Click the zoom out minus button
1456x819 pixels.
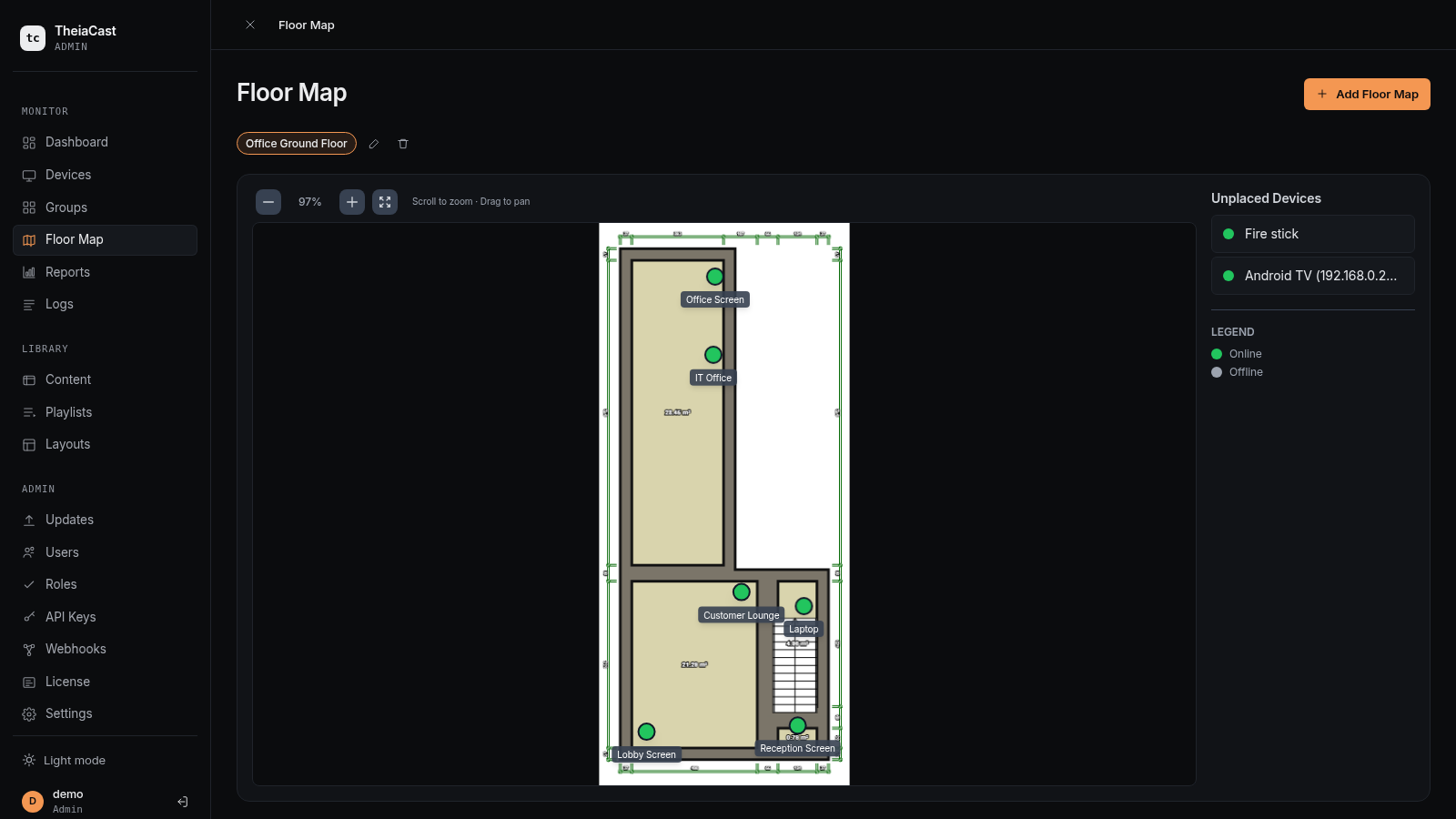point(268,202)
